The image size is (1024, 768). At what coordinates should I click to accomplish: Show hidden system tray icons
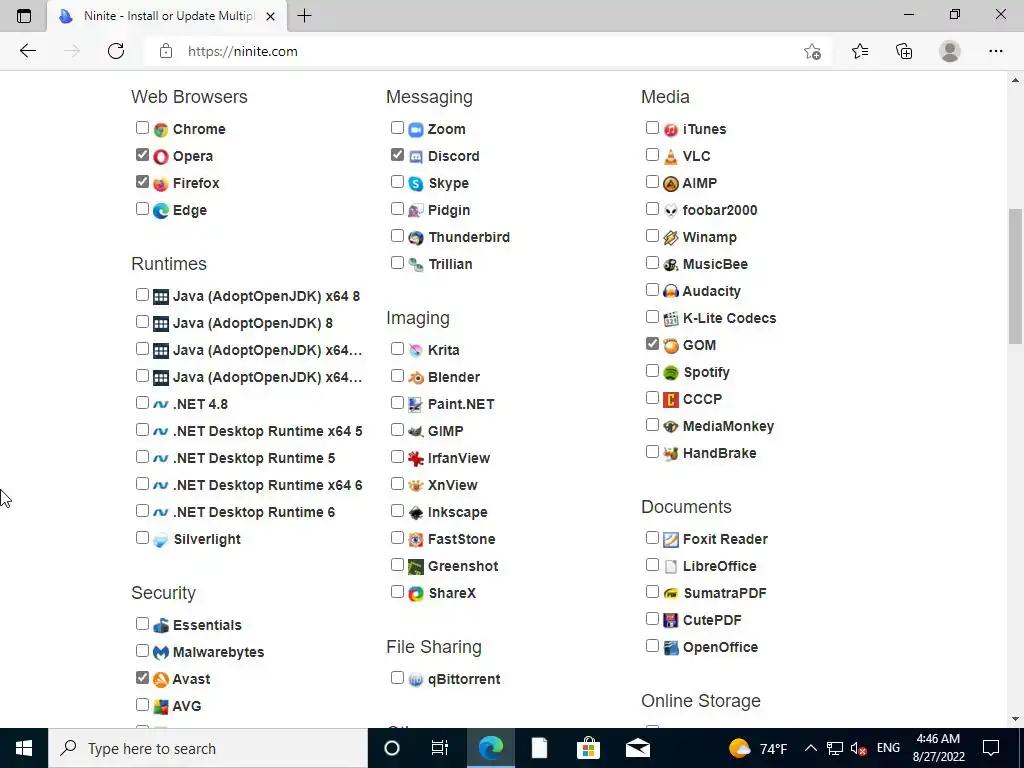(x=810, y=748)
